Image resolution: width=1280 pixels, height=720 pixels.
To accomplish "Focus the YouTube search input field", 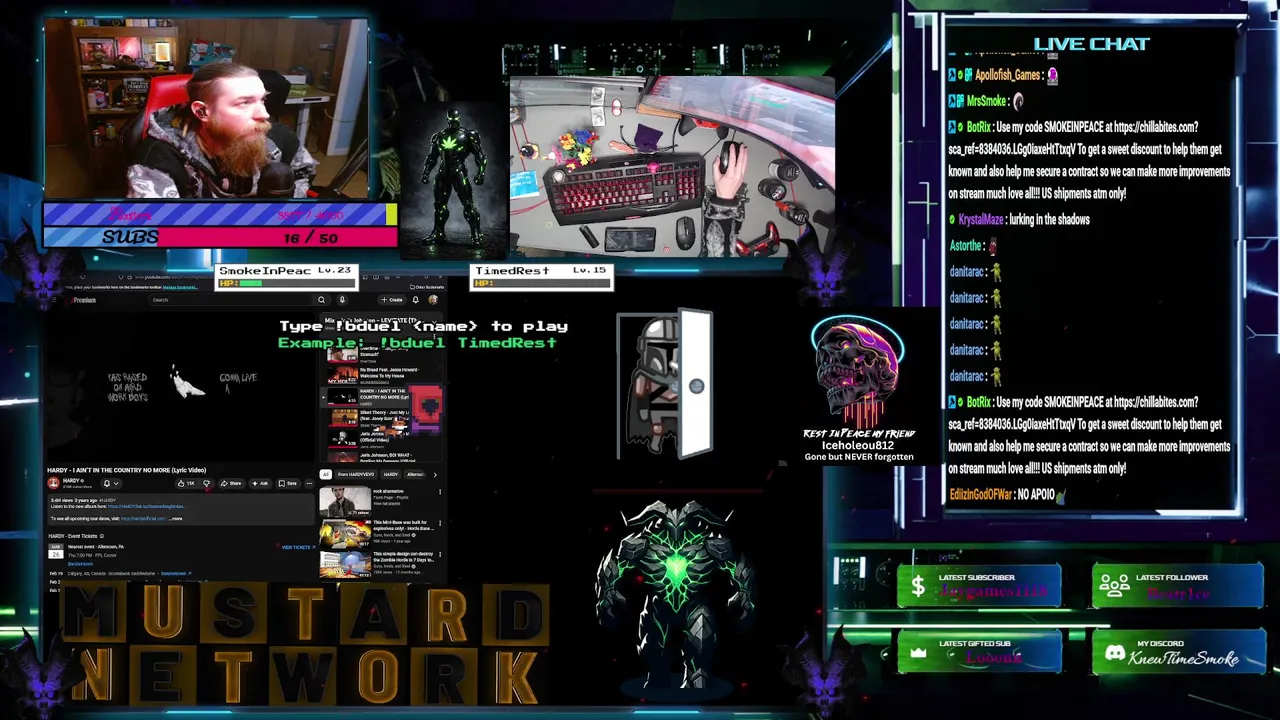I will click(x=232, y=300).
